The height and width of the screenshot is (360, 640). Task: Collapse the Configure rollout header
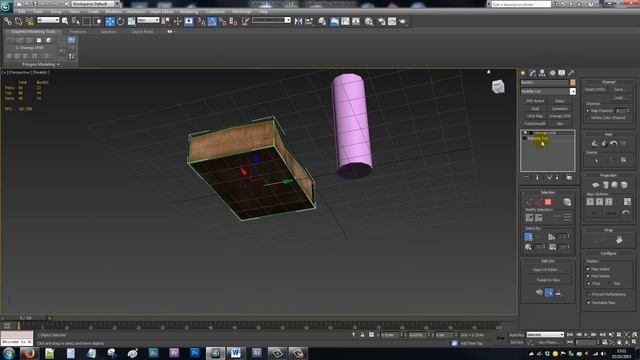[x=608, y=253]
